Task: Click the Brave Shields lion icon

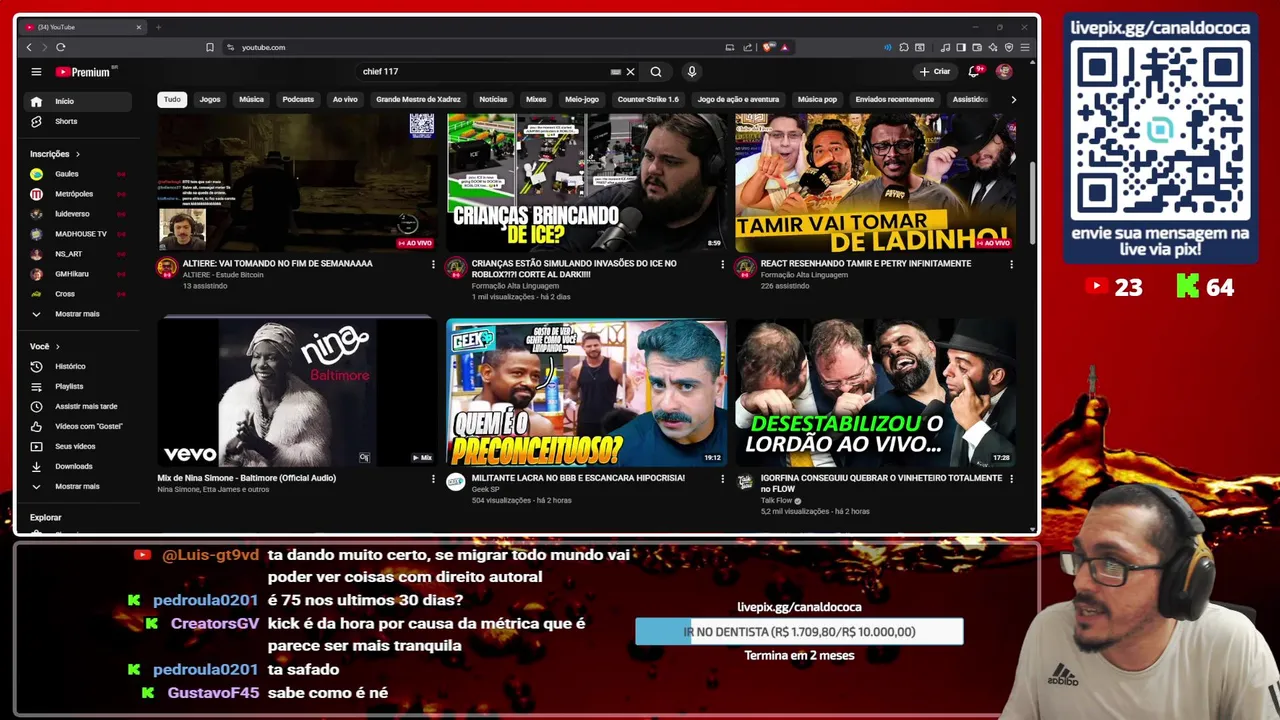Action: 768,47
